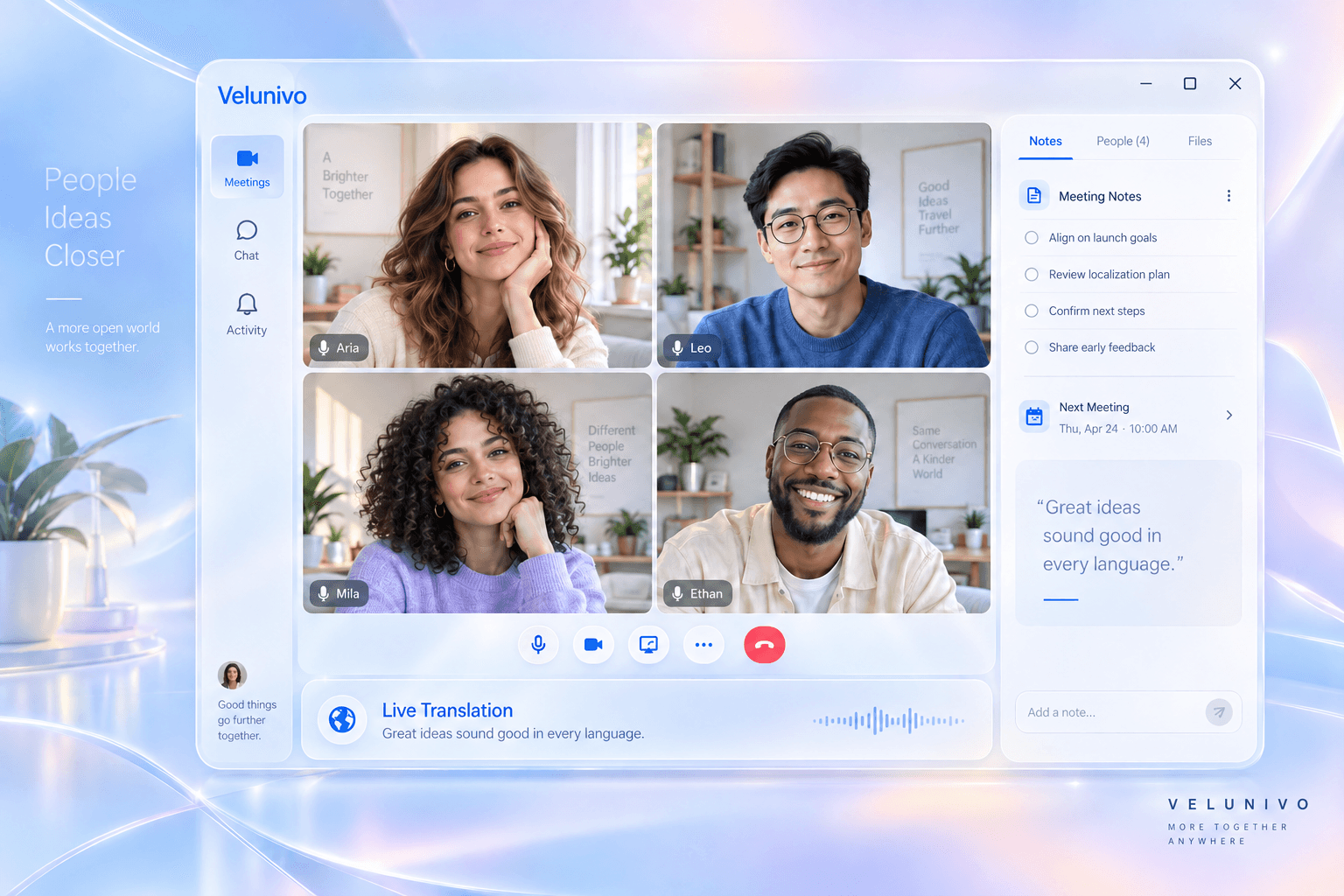The image size is (1344, 896).
Task: Open more options in call controls
Action: [x=703, y=645]
